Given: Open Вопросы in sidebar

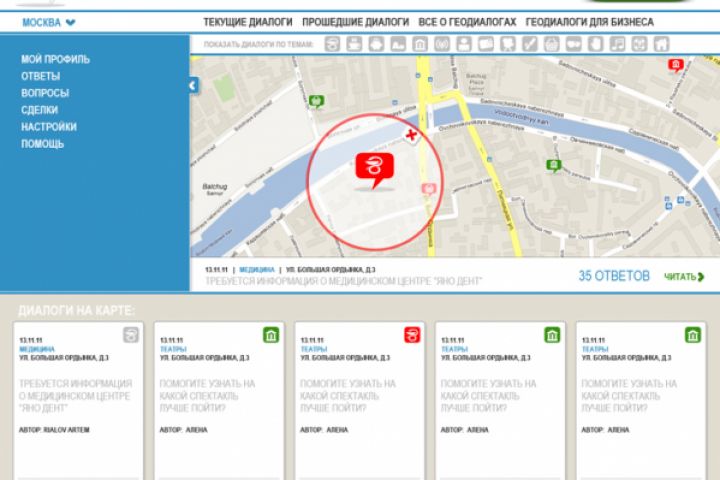Looking at the screenshot, I should click(x=45, y=93).
